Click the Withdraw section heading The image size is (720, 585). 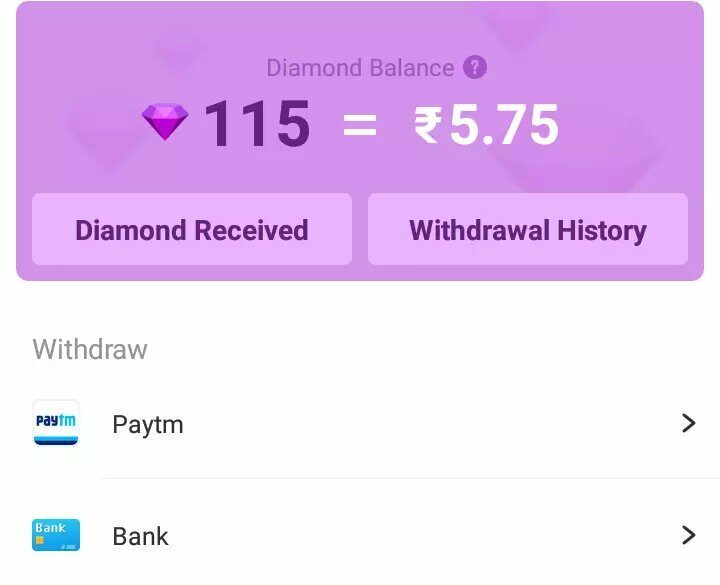pyautogui.click(x=90, y=349)
